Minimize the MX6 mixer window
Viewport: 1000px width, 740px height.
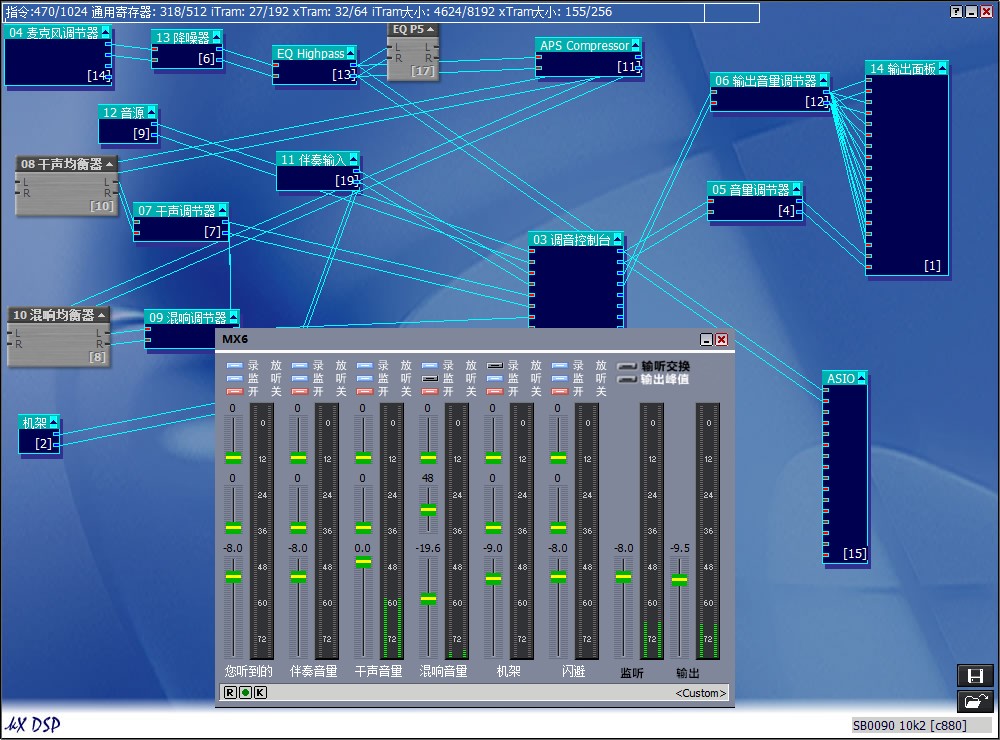[706, 340]
